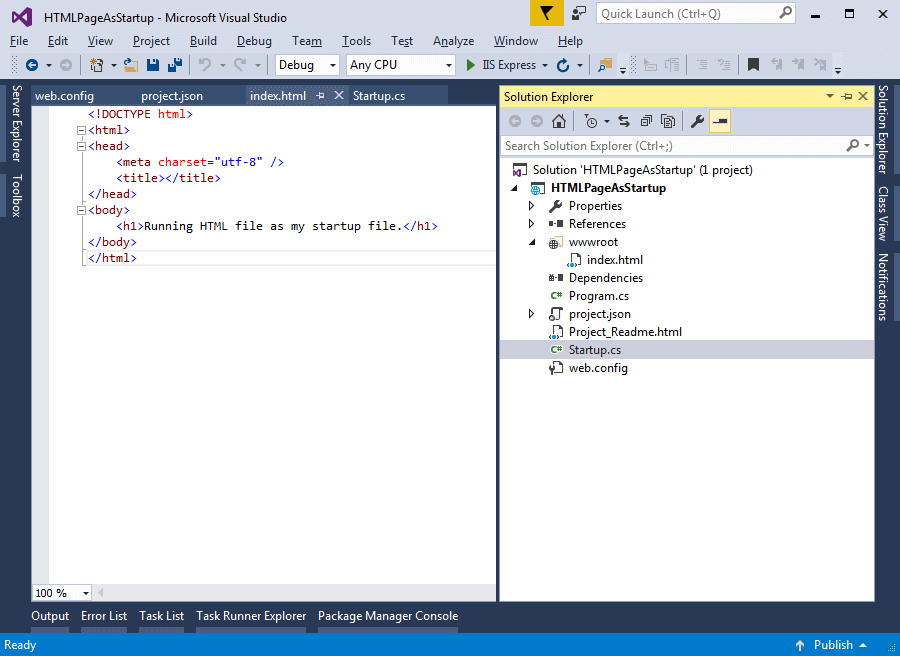
Task: Sync Solution Explorer with active document
Action: (x=623, y=119)
